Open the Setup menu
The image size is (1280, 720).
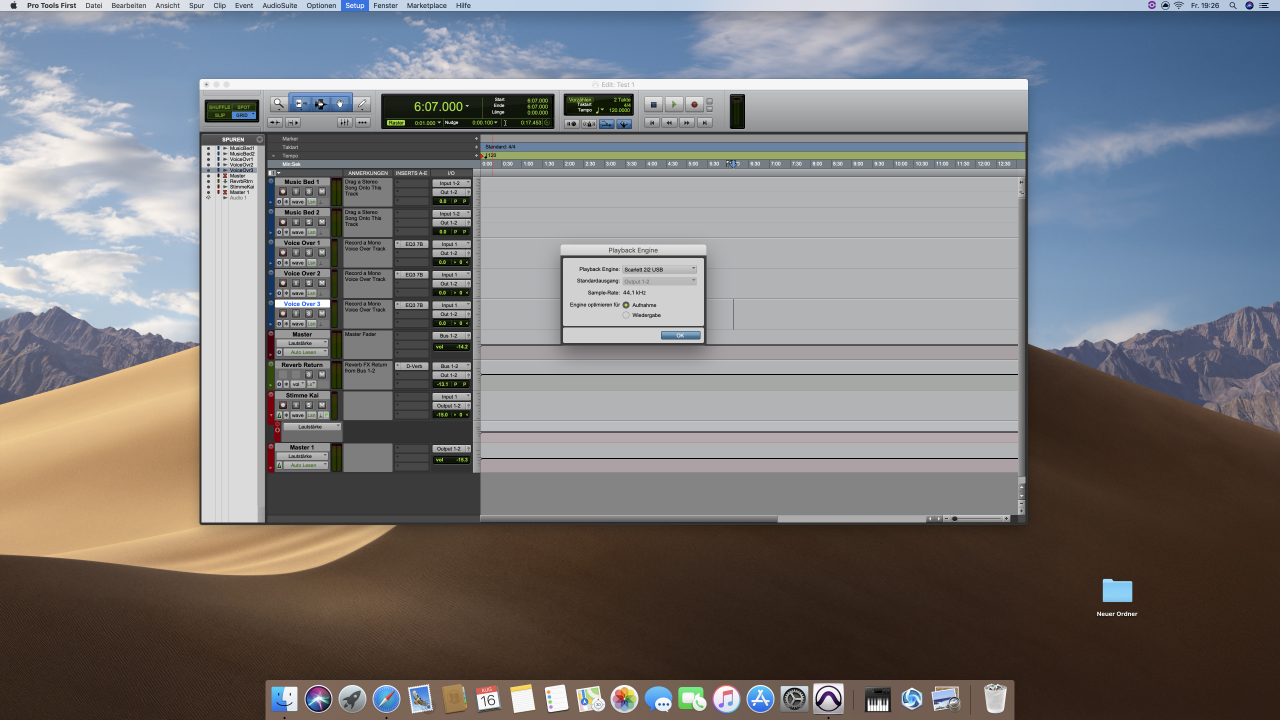355,5
